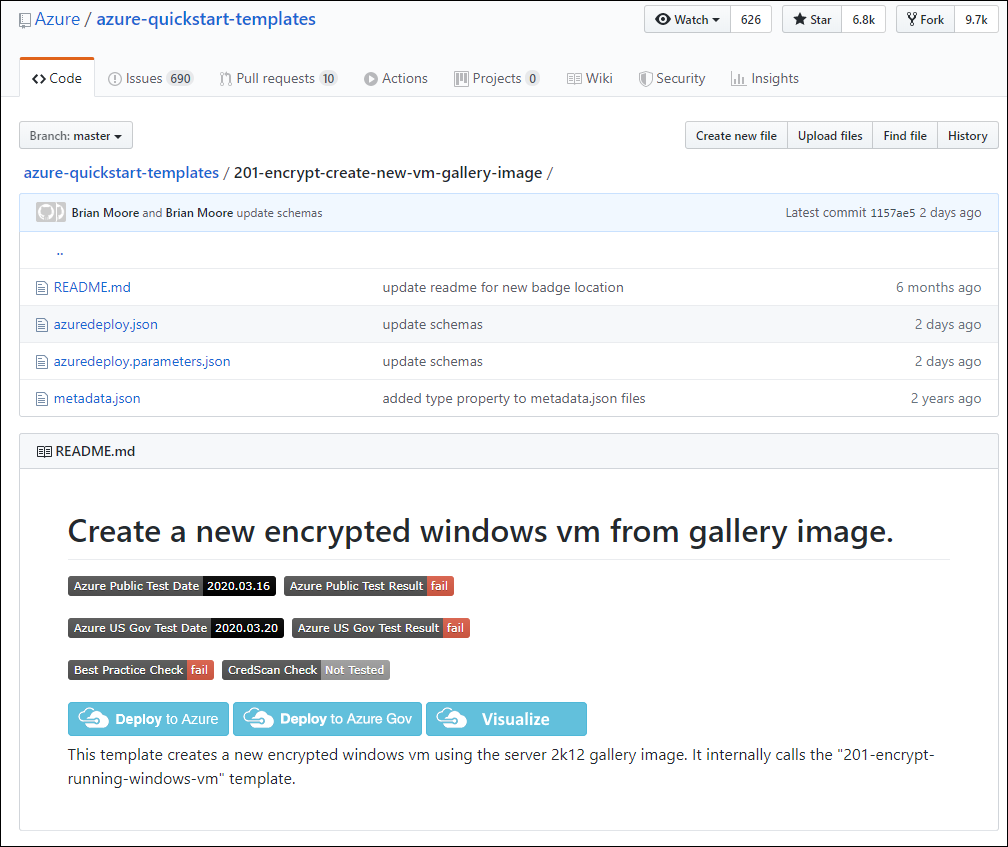Click the Pull requests branch icon
Image resolution: width=1008 pixels, height=847 pixels.
click(x=226, y=79)
